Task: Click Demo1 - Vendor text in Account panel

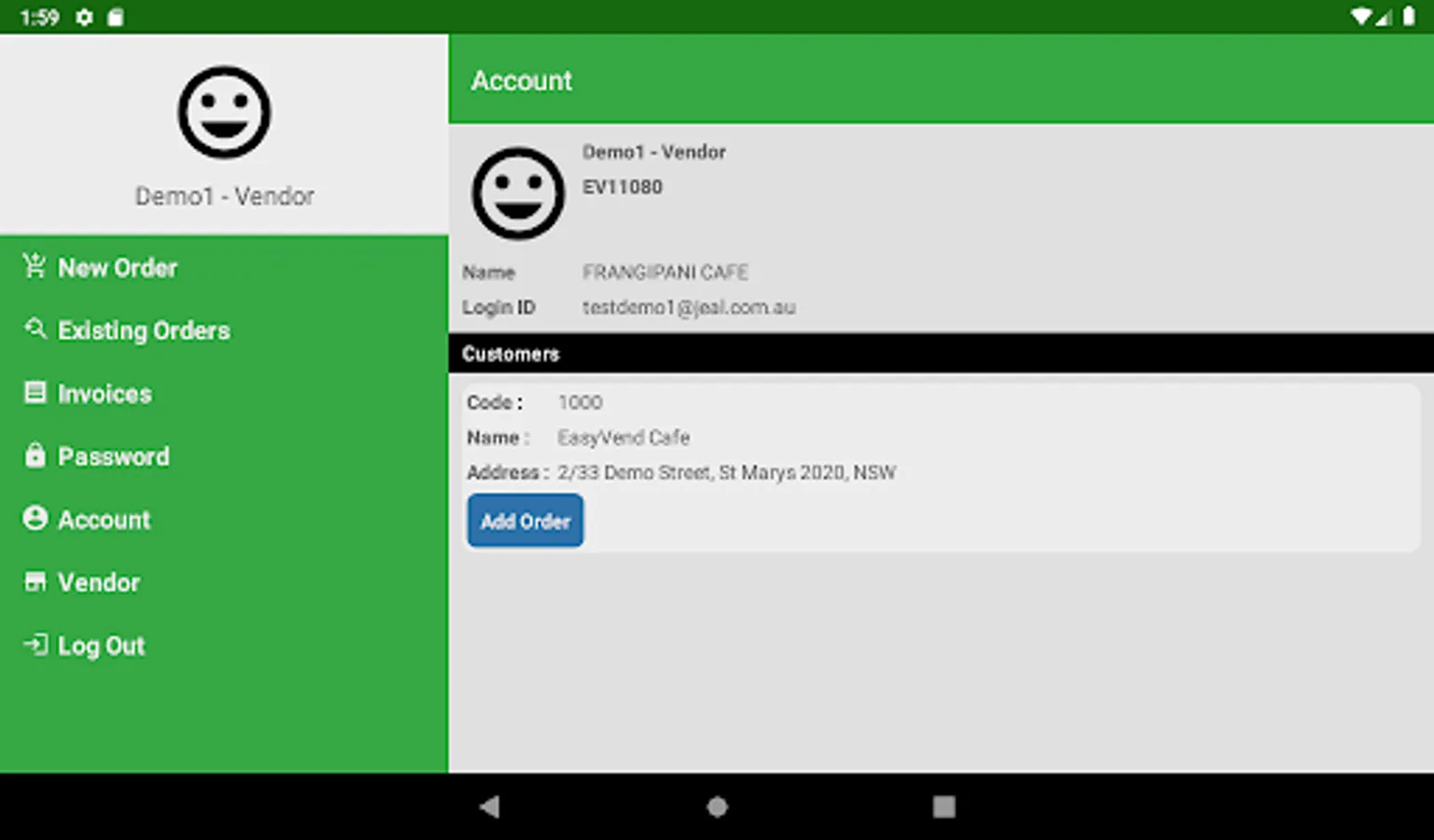Action: click(x=654, y=151)
